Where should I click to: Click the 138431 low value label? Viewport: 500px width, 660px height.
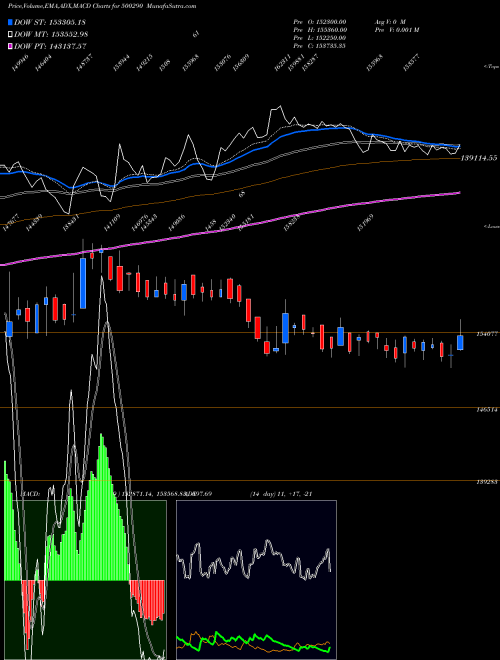coord(70,223)
